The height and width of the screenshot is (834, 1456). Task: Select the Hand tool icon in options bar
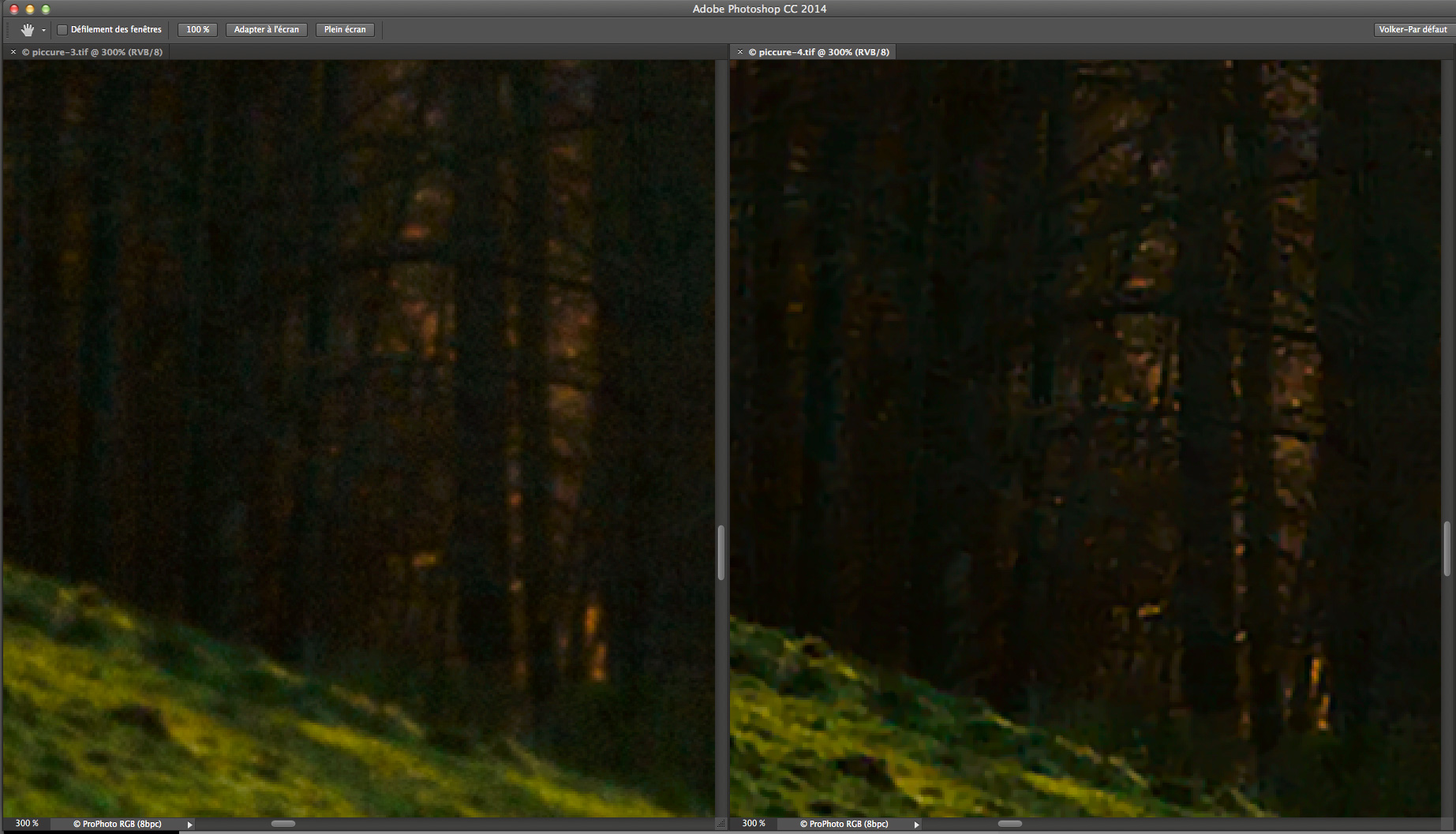coord(28,30)
